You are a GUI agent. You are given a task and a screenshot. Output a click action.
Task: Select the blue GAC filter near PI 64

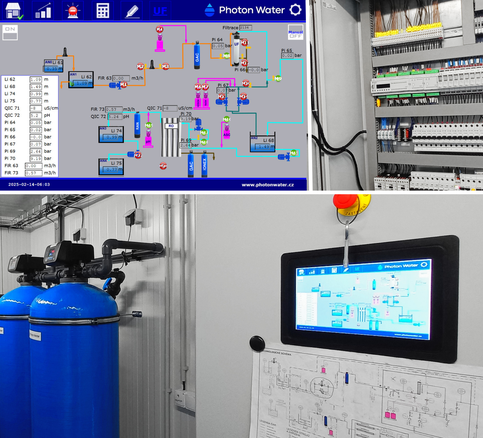point(197,55)
